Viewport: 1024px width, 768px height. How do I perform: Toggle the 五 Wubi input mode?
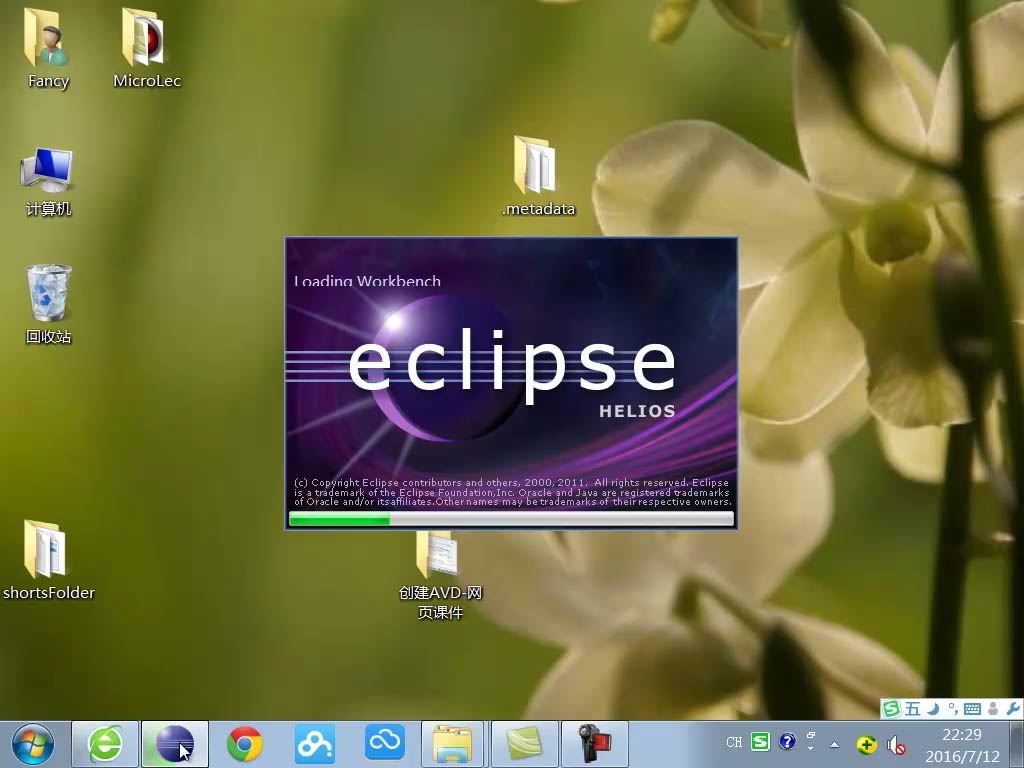[912, 709]
